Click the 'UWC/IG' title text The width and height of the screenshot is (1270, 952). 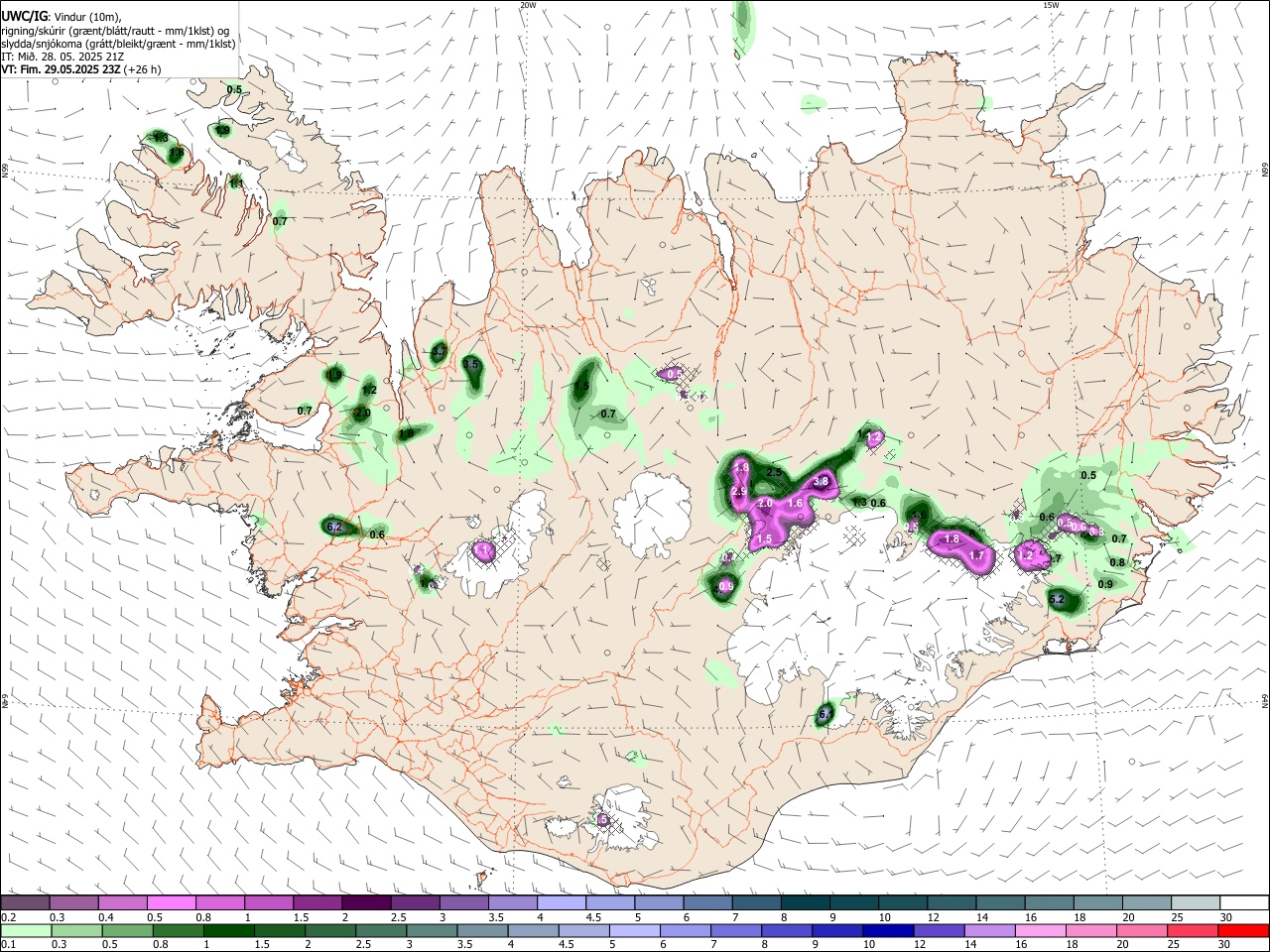24,16
